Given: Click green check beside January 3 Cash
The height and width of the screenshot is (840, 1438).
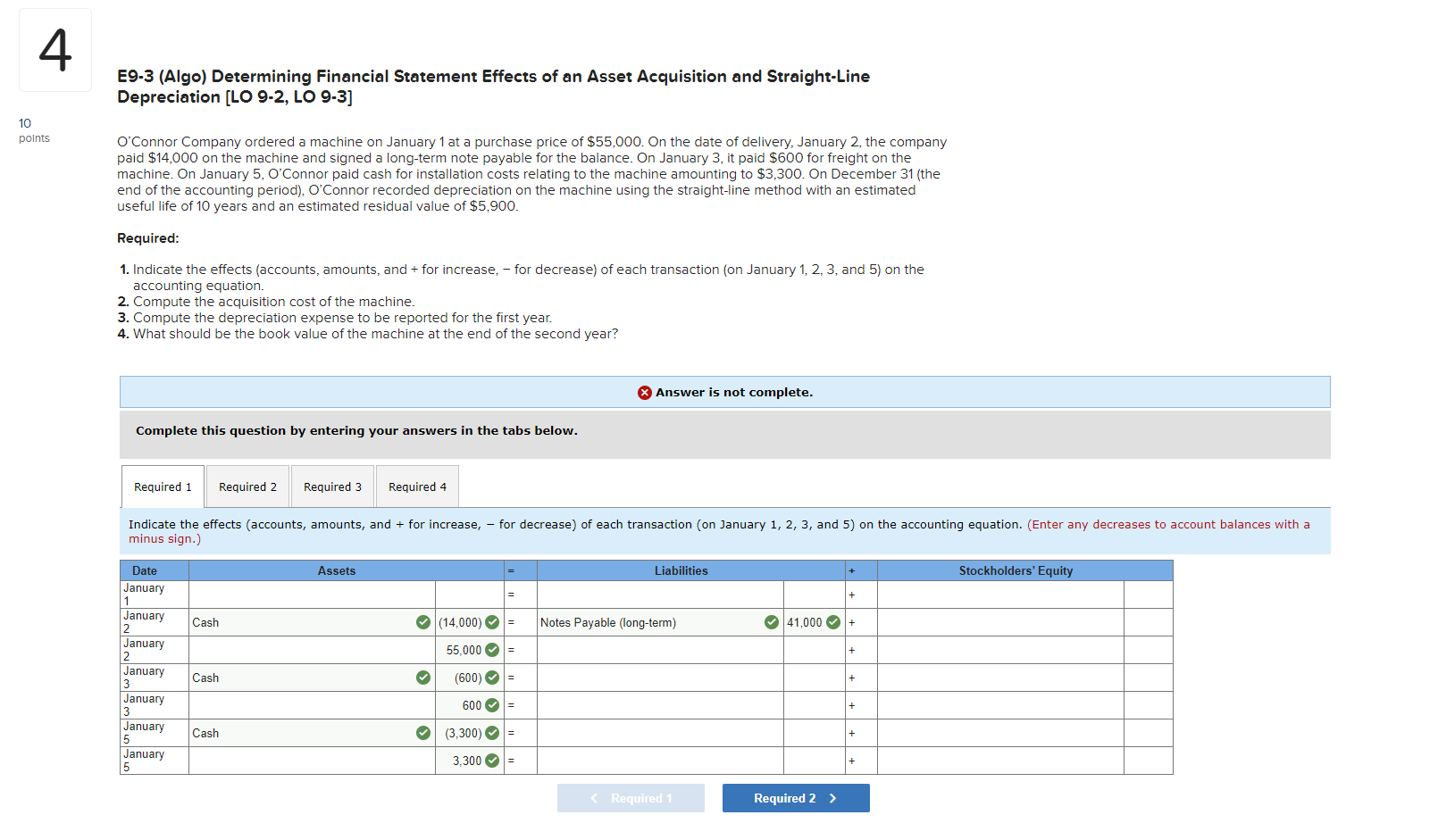Looking at the screenshot, I should [x=423, y=678].
